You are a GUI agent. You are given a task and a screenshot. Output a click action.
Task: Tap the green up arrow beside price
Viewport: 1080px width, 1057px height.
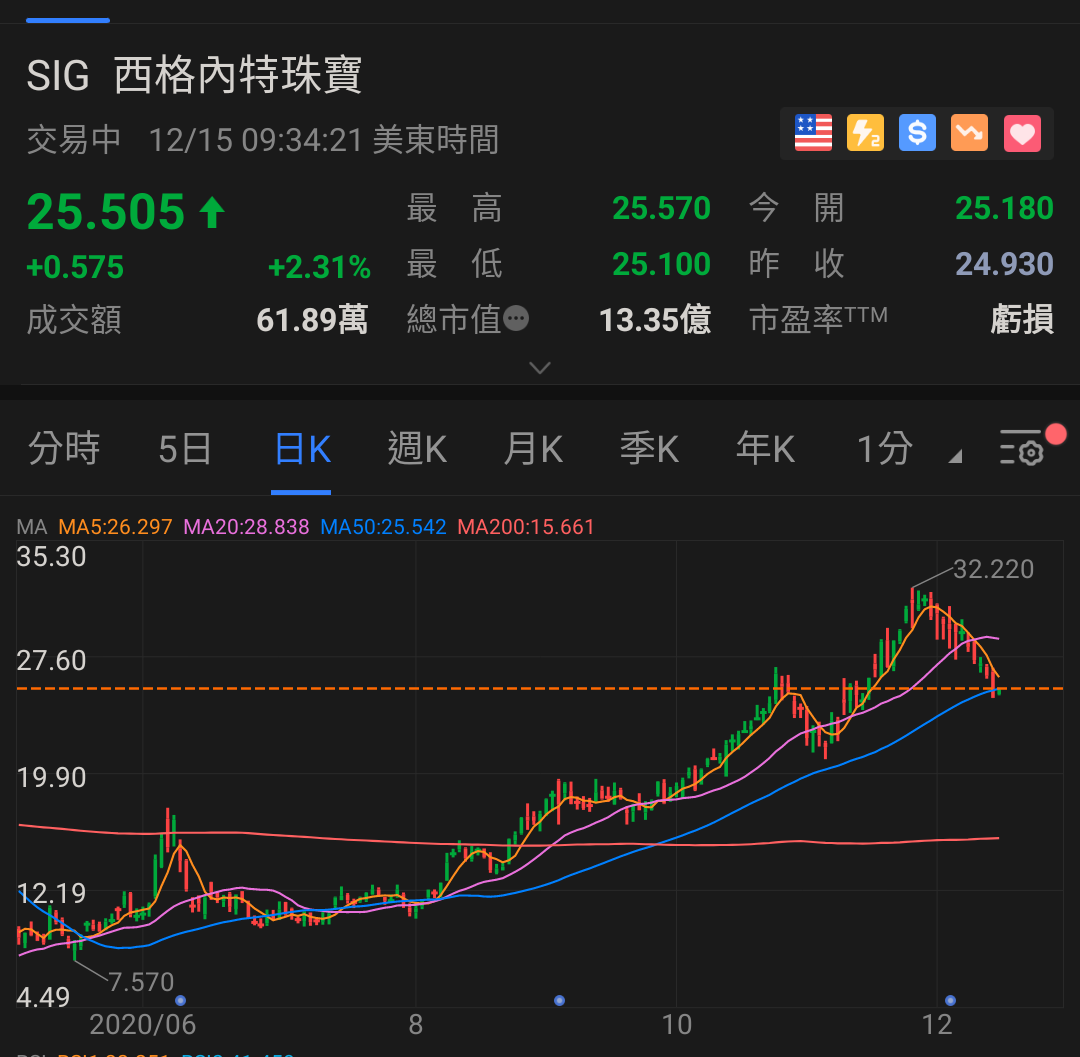click(212, 211)
